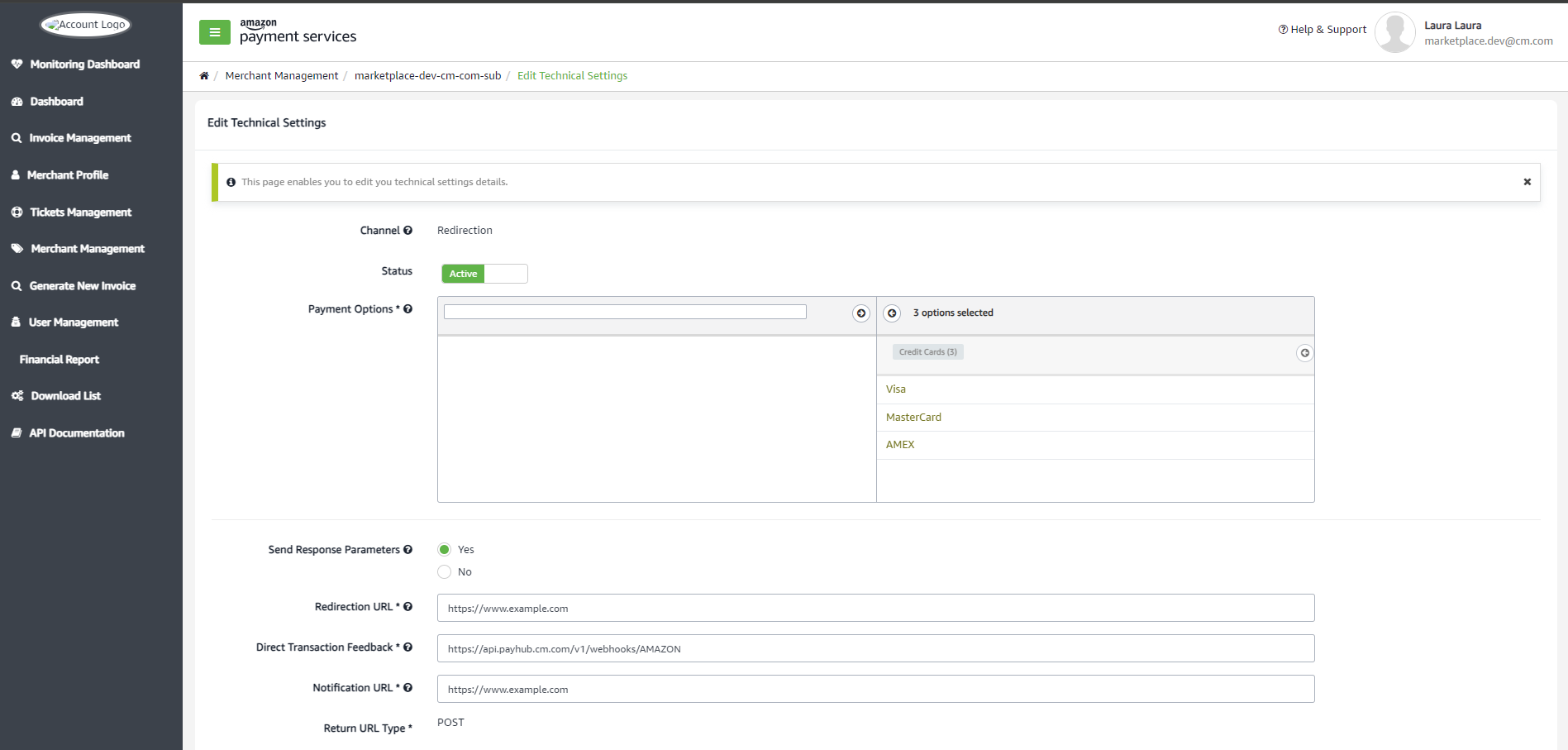
Task: Click the add-all arrow icon beside search box
Action: [x=861, y=313]
